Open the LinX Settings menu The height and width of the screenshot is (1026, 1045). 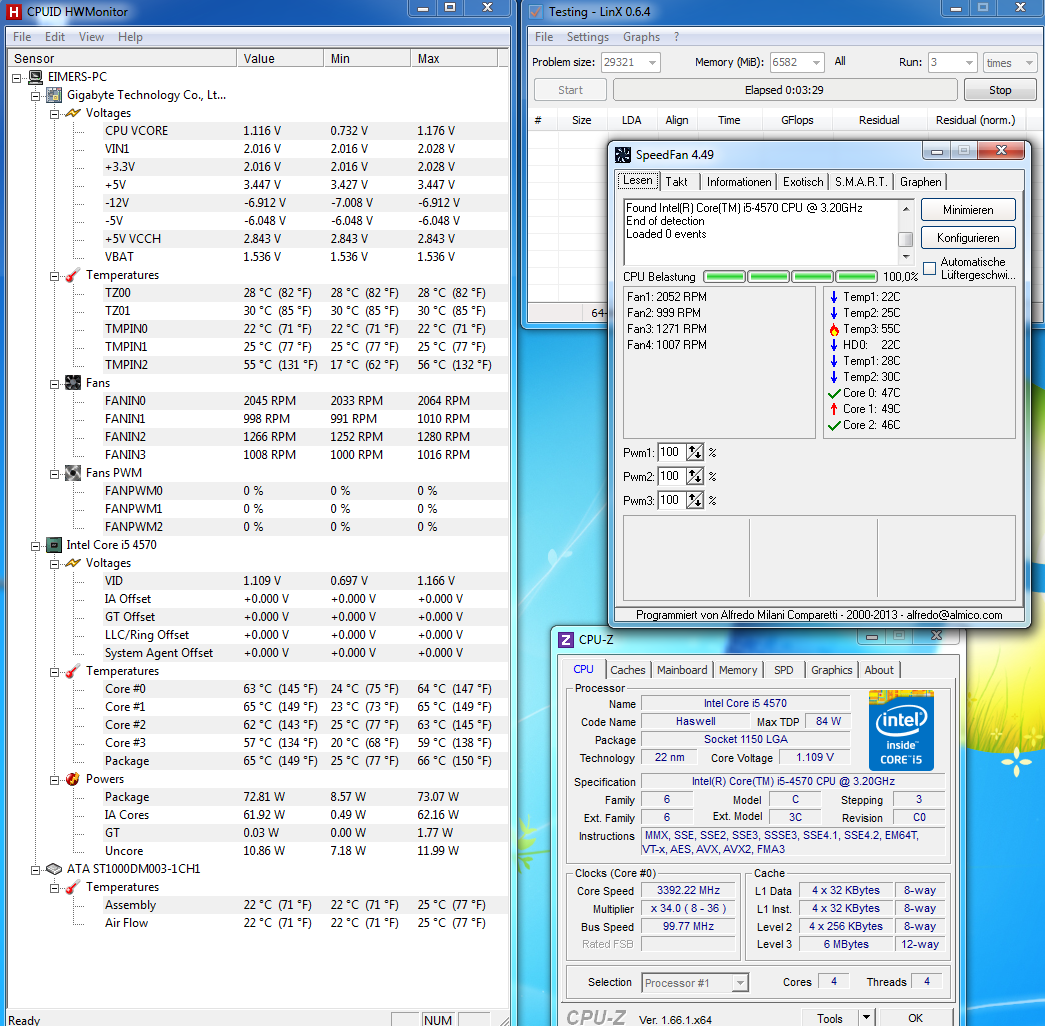587,37
